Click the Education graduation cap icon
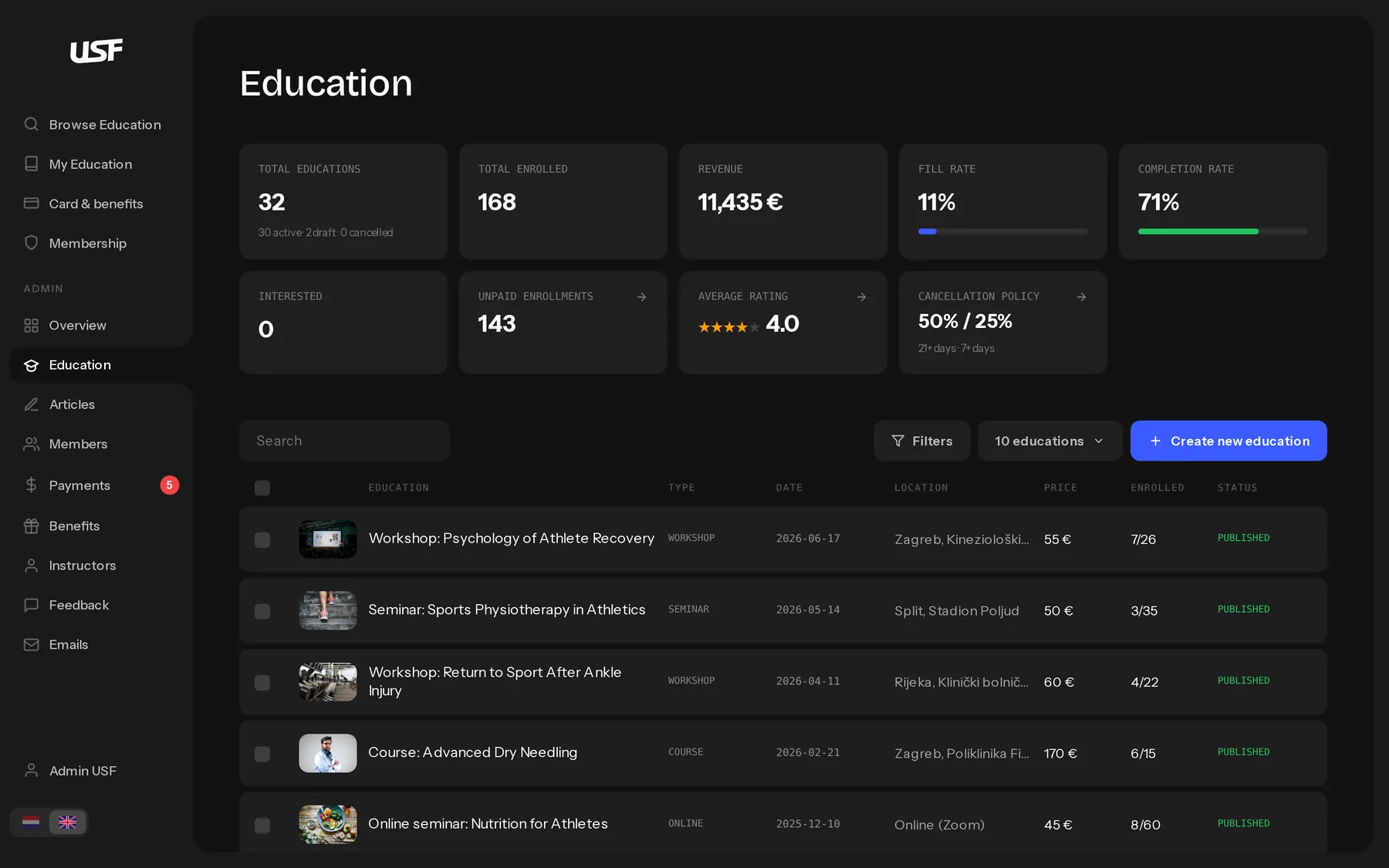This screenshot has height=868, width=1389. (31, 365)
